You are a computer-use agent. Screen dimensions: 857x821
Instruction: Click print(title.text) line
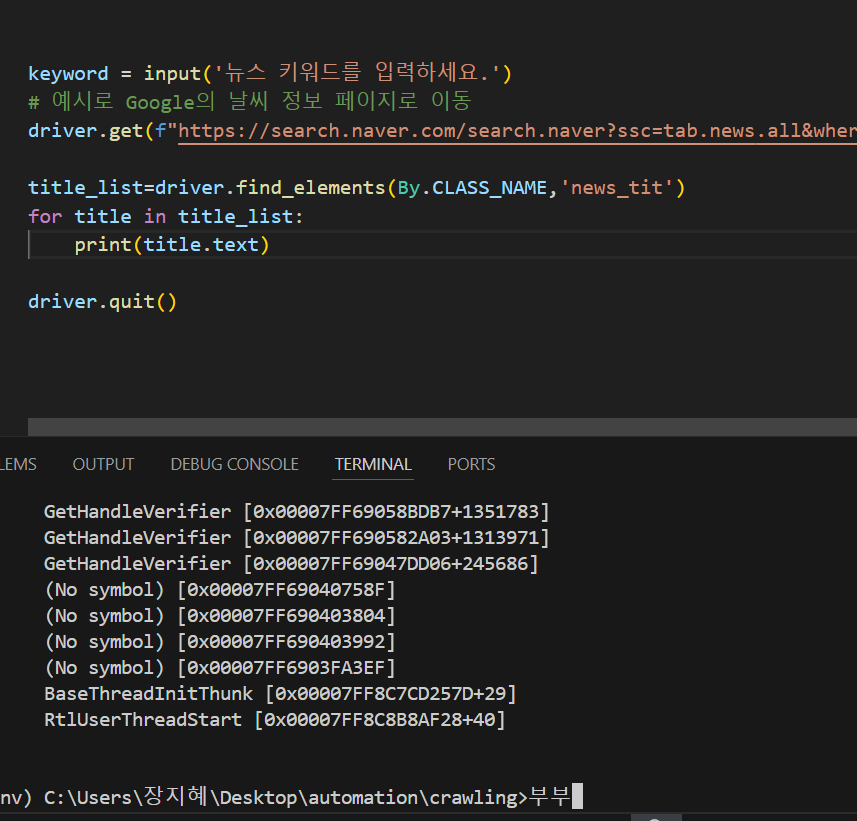(x=172, y=245)
